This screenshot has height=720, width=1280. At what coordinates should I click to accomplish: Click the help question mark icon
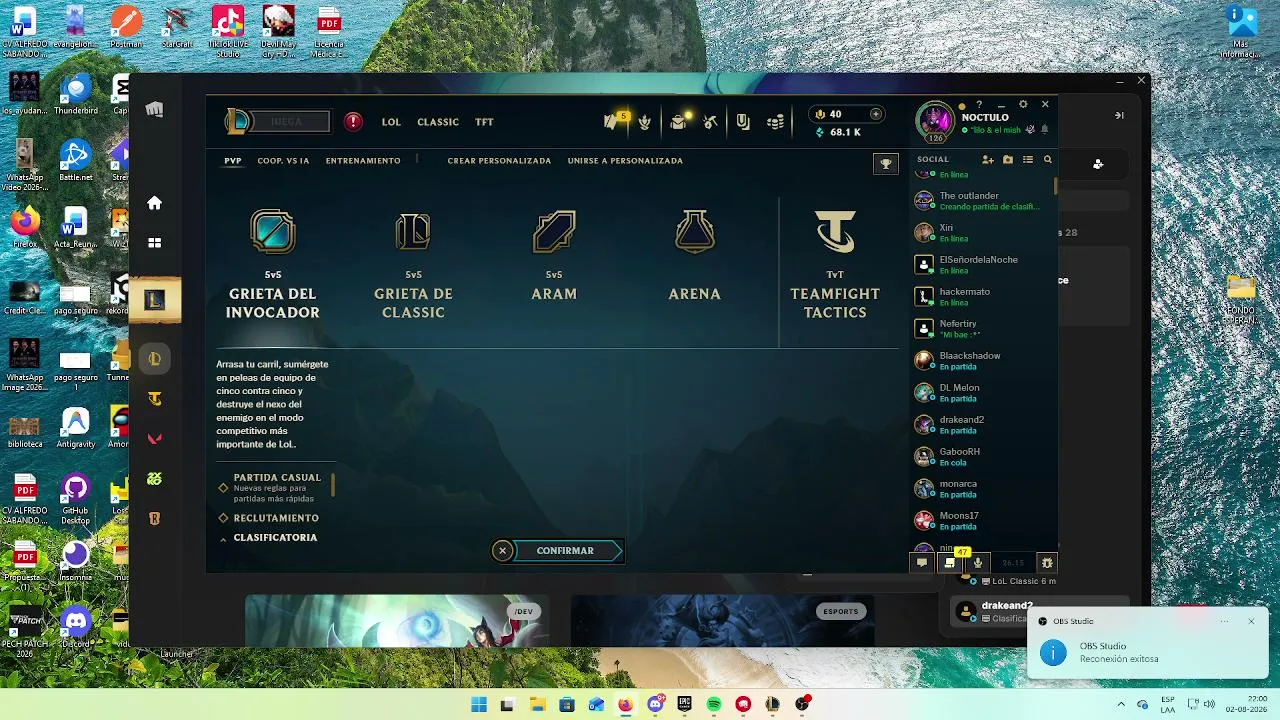pos(979,104)
